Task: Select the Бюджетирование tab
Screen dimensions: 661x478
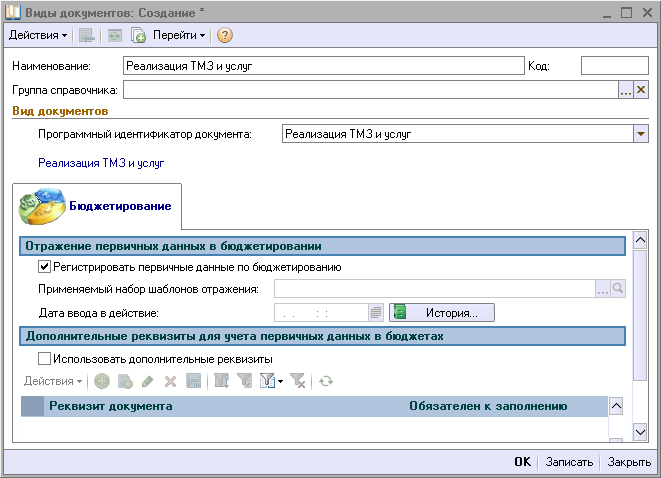Action: coord(97,206)
